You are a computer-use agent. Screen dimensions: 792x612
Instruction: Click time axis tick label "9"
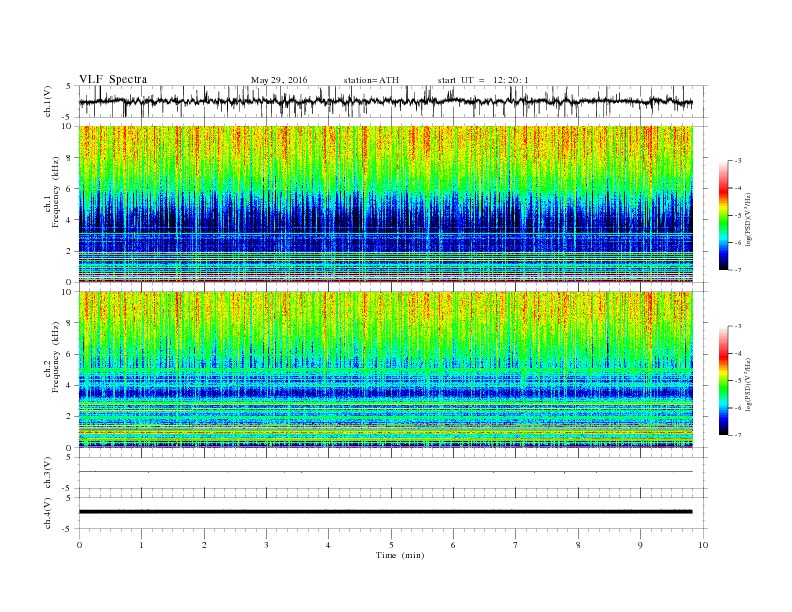[x=640, y=545]
